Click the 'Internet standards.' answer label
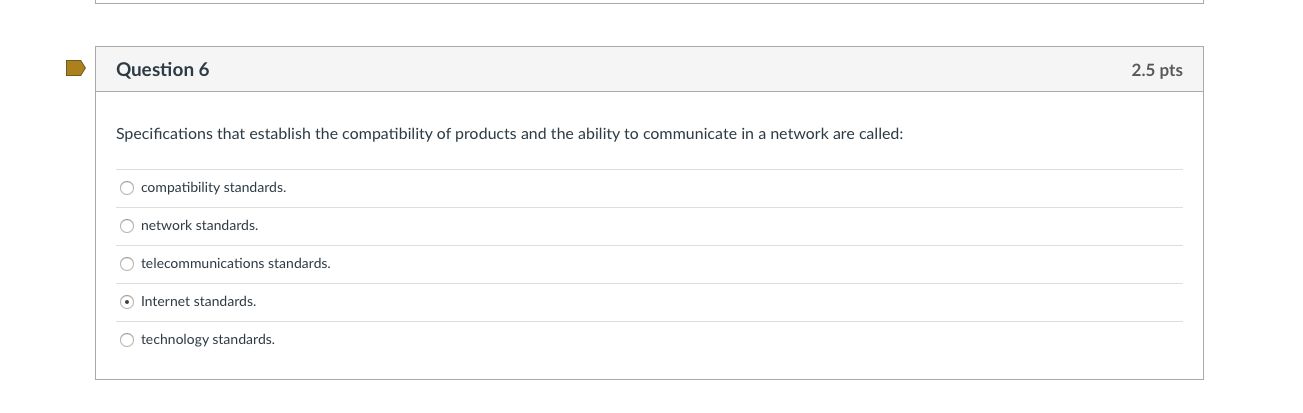1303x413 pixels. [x=198, y=302]
